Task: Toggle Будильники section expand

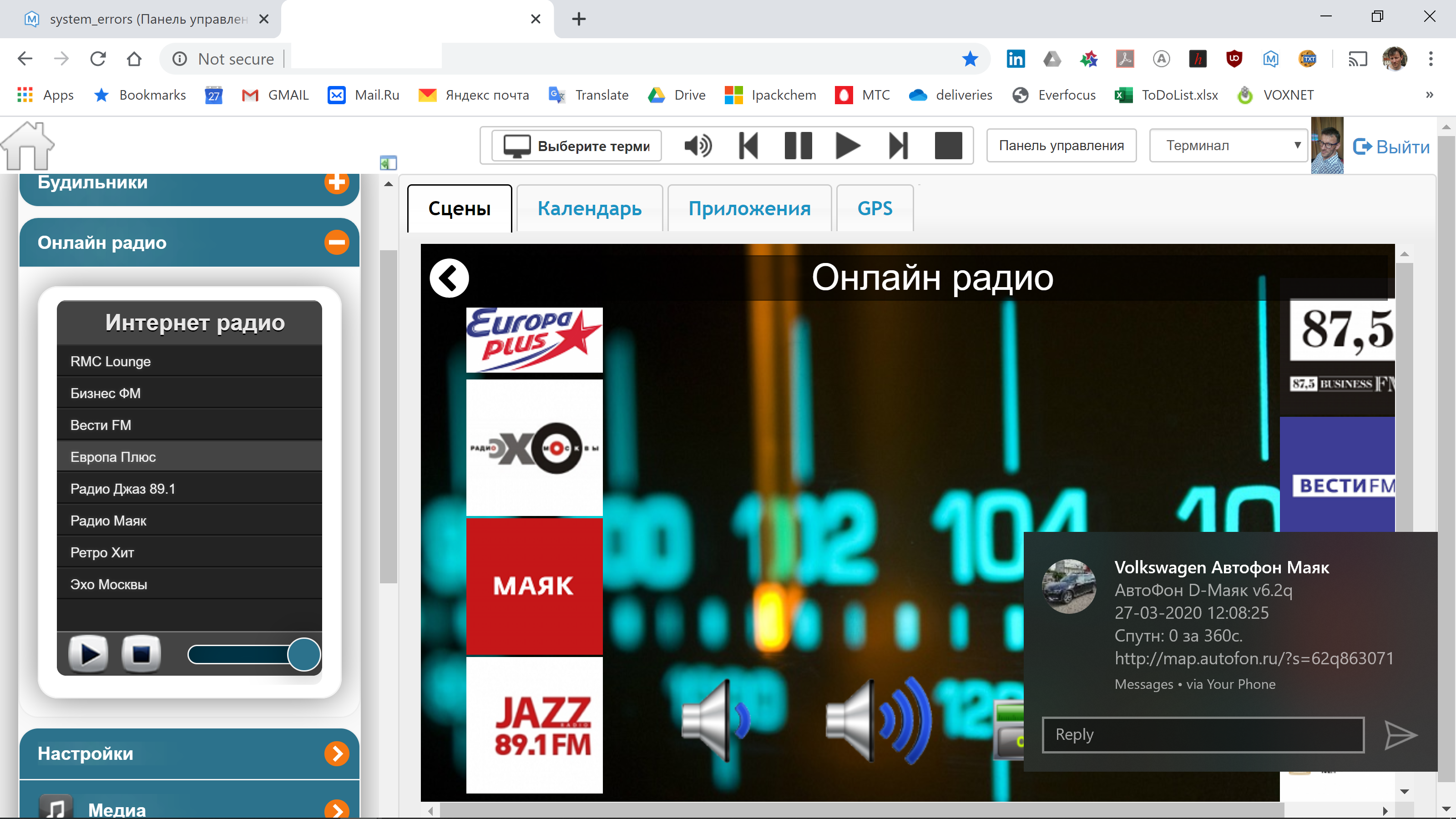Action: (337, 182)
